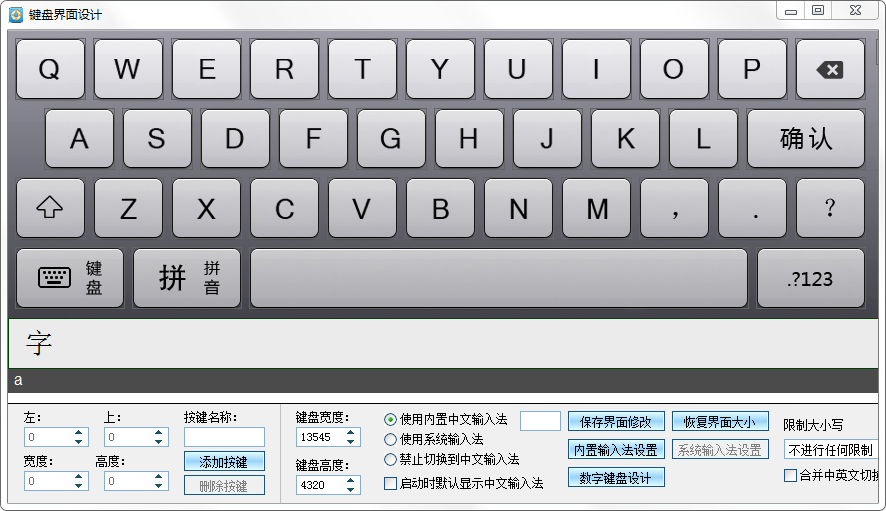The image size is (886, 511).
Task: Tap the keyboard icon key
Action: (70, 278)
